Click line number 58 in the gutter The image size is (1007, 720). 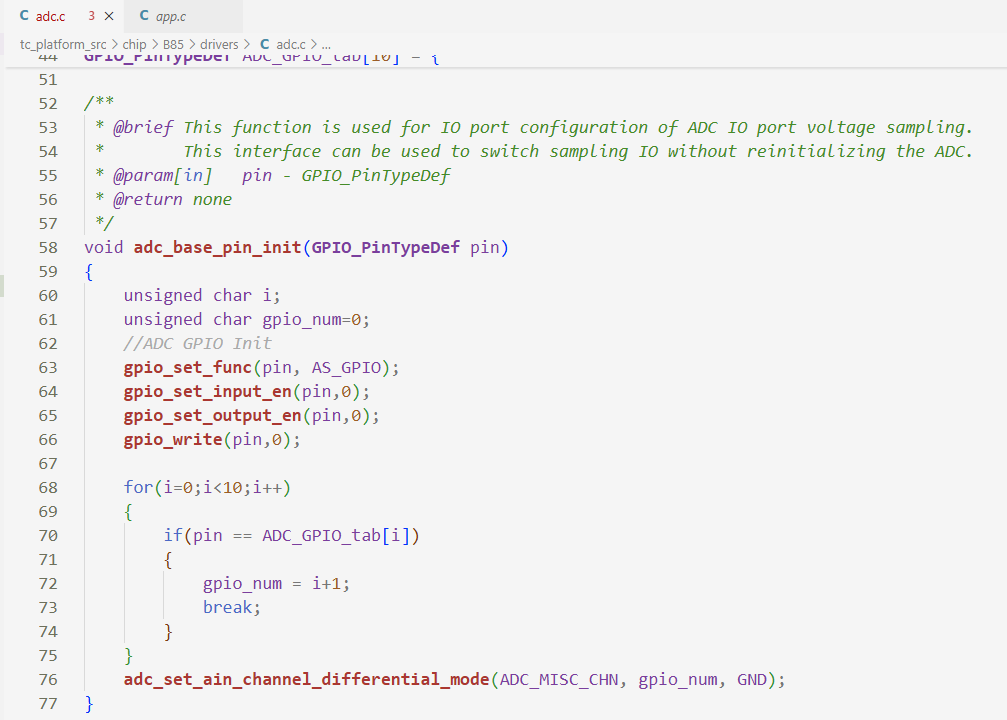[x=47, y=247]
